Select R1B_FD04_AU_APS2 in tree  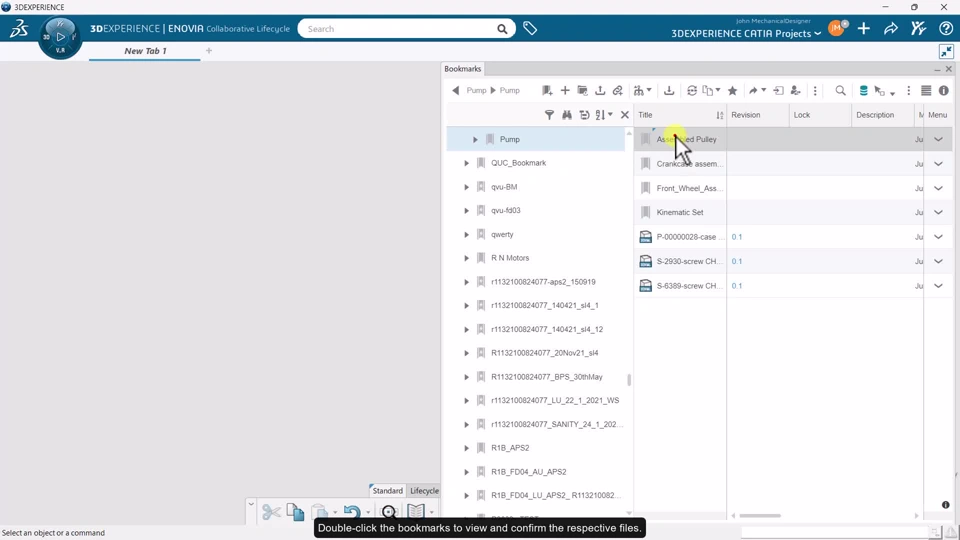point(528,472)
